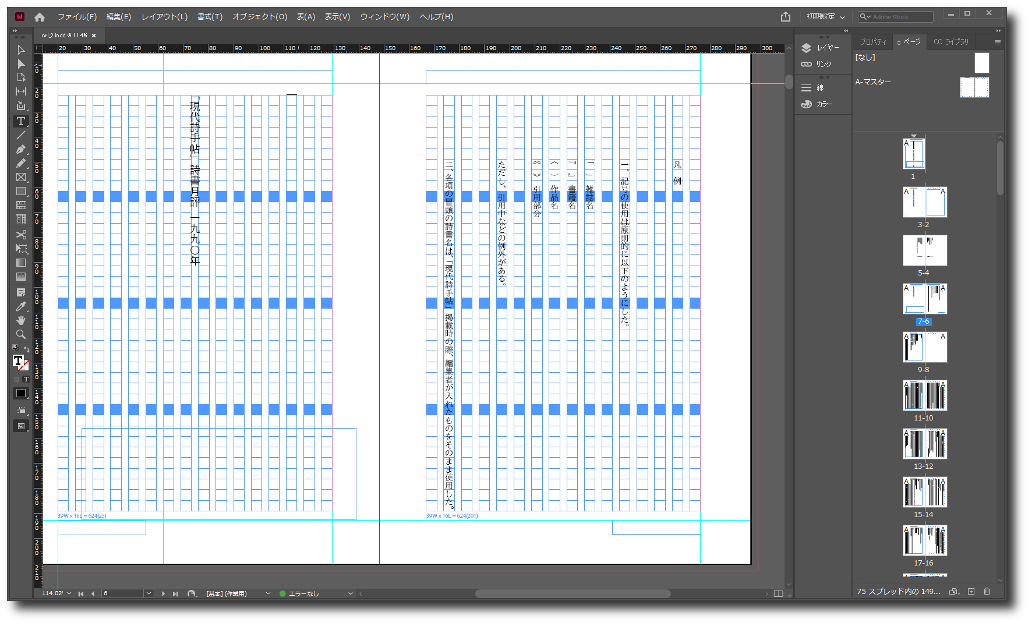Choose the Scissors tool
Image resolution: width=1030 pixels, height=624 pixels.
click(x=21, y=235)
